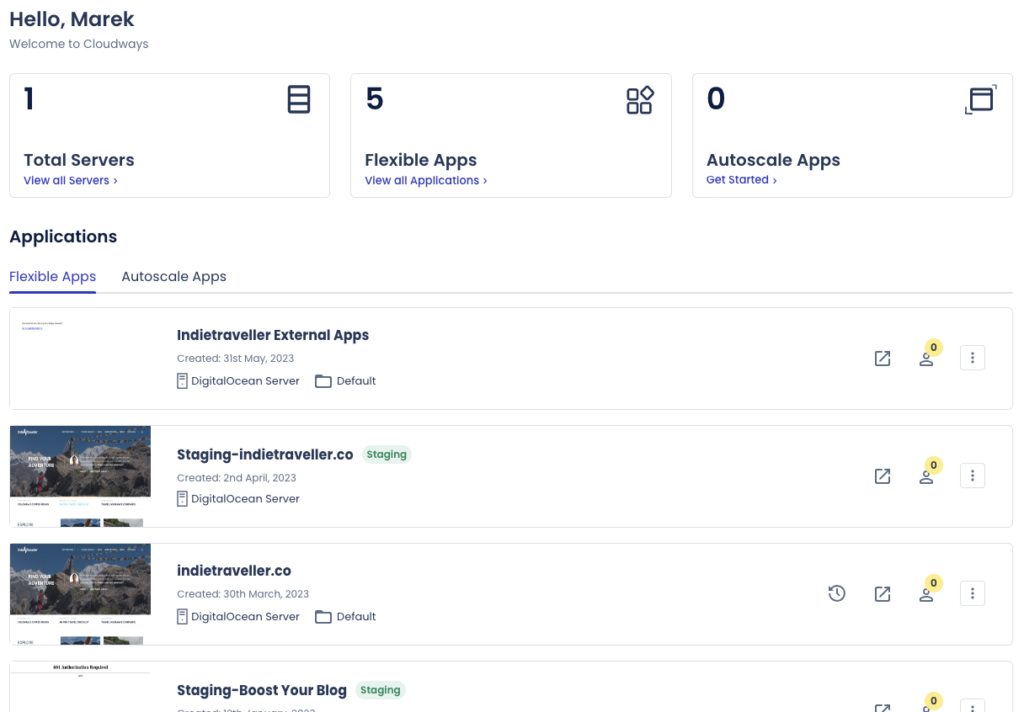
Task: Follow the View all Servers link
Action: (x=71, y=180)
